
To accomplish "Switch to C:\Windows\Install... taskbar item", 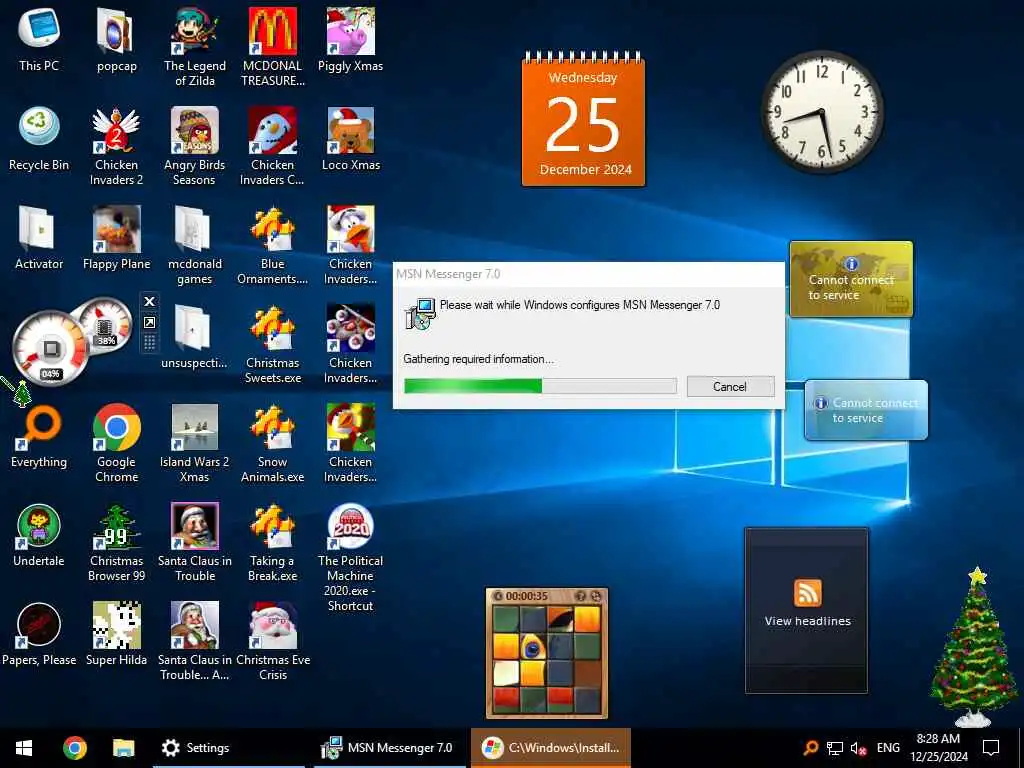I will click(x=551, y=748).
